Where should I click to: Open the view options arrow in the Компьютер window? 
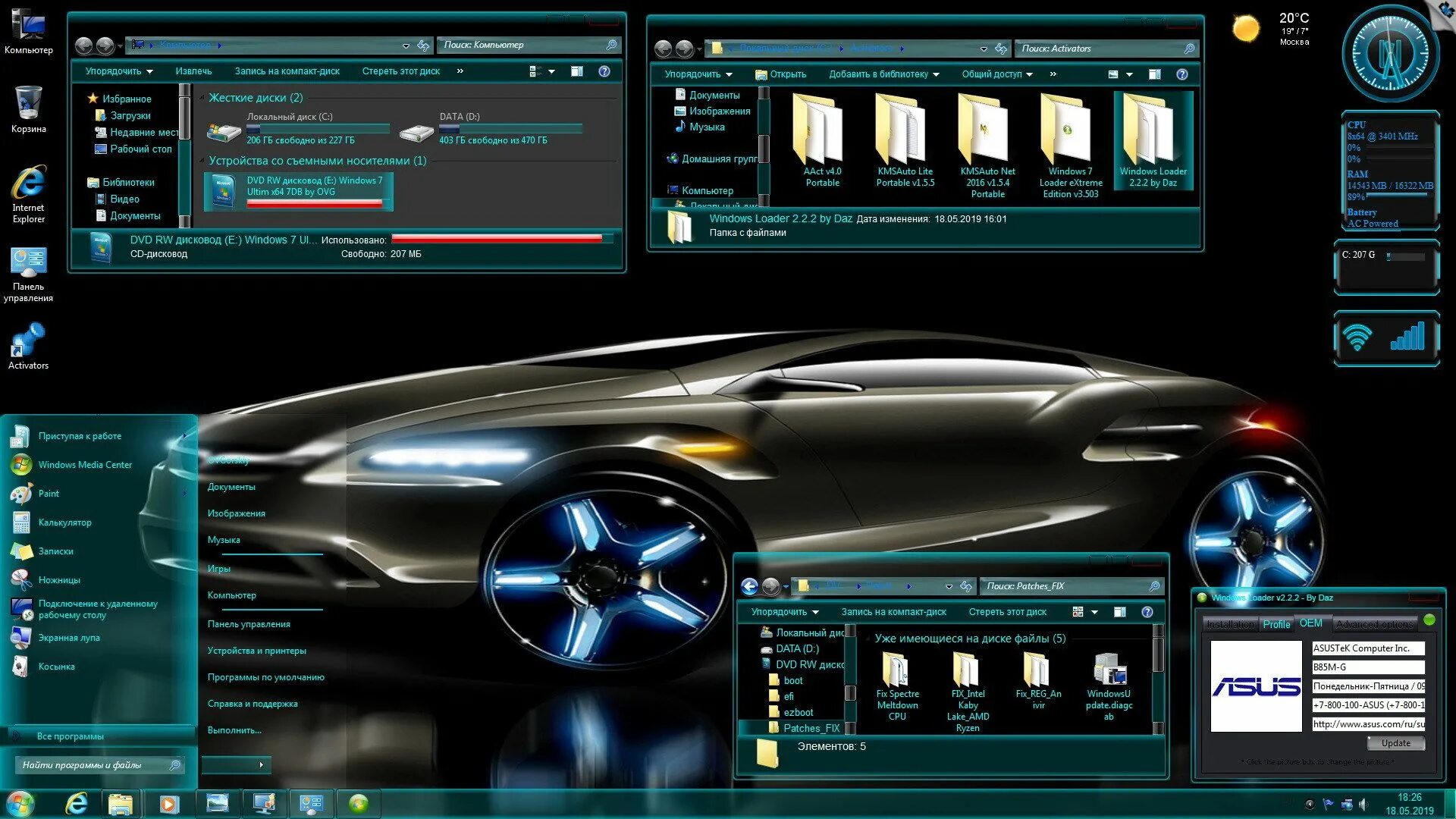point(551,71)
